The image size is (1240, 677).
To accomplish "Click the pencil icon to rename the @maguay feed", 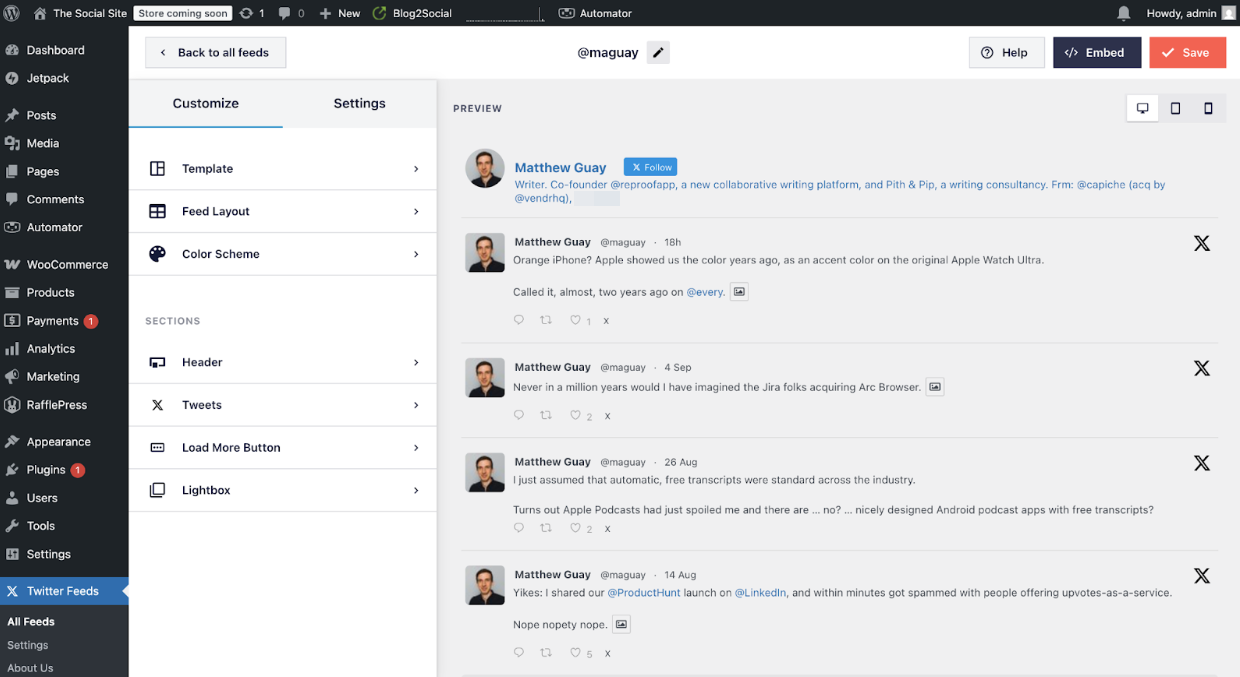I will pyautogui.click(x=657, y=52).
